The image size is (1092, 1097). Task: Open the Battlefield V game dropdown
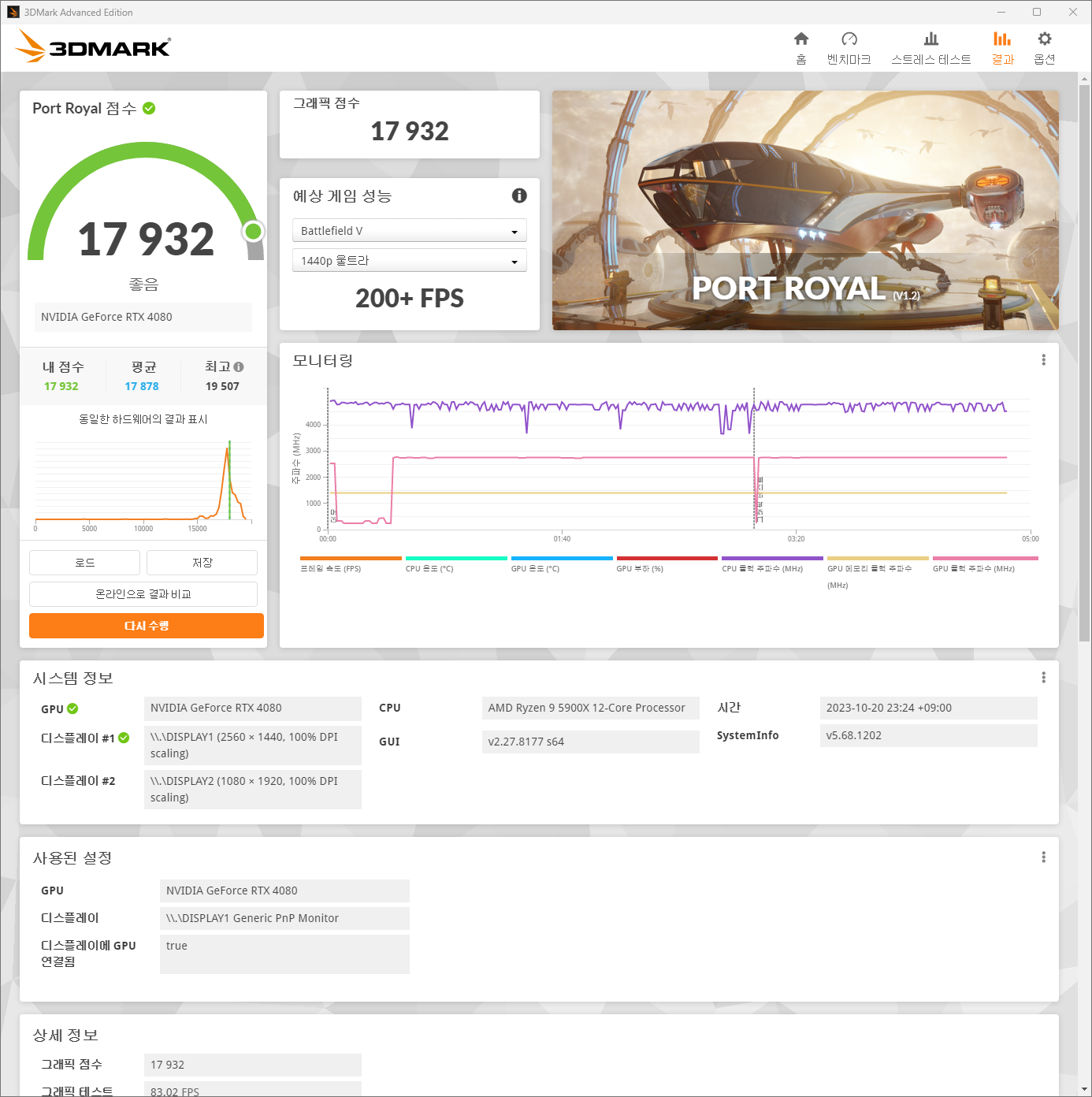pos(409,231)
